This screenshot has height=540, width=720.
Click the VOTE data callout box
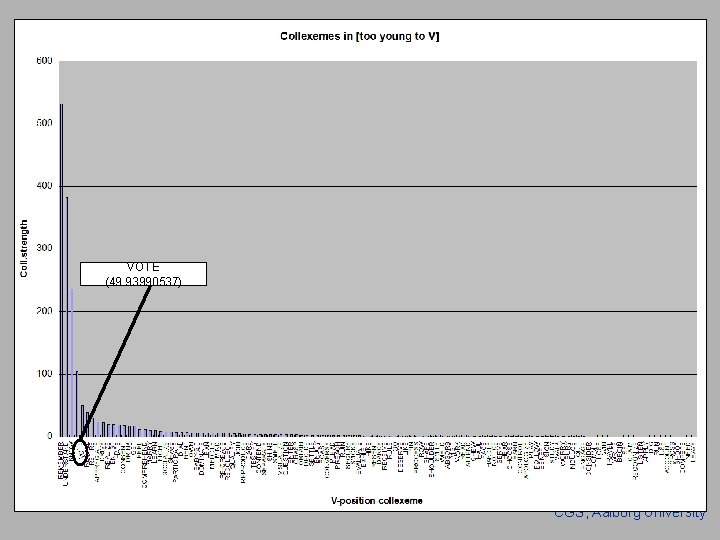click(x=143, y=274)
